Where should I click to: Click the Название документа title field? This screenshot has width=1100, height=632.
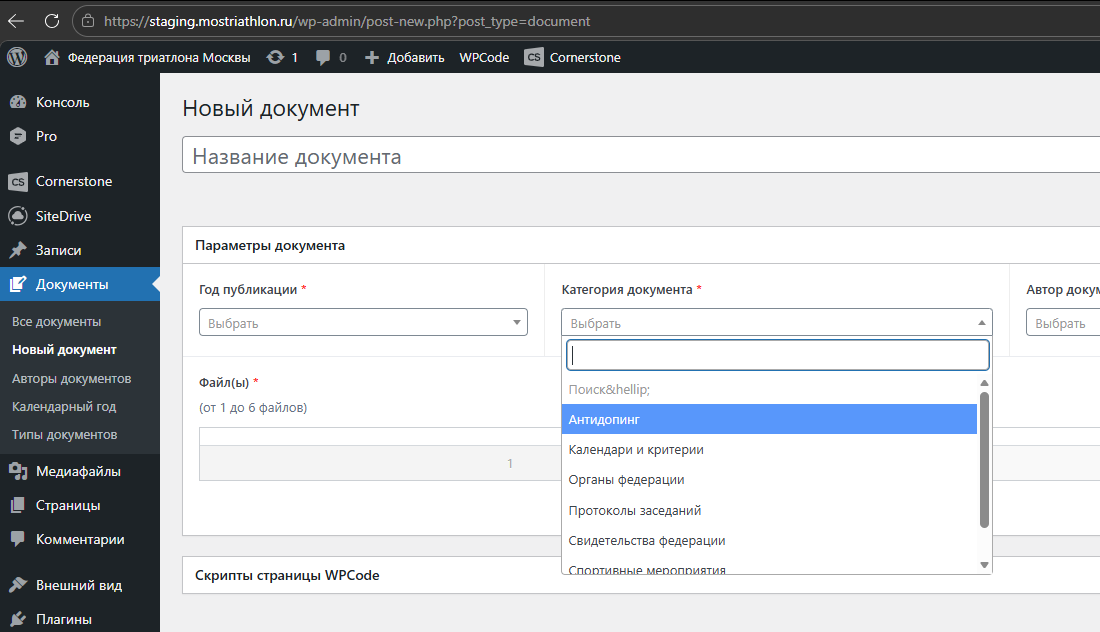coord(640,157)
